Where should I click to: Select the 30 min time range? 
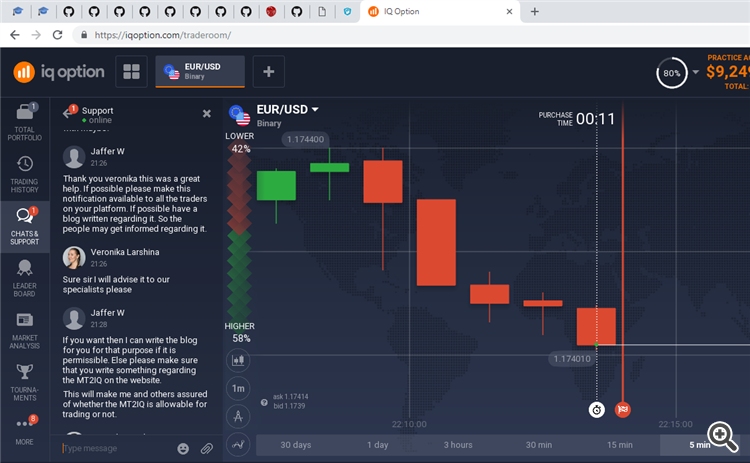pyautogui.click(x=539, y=445)
